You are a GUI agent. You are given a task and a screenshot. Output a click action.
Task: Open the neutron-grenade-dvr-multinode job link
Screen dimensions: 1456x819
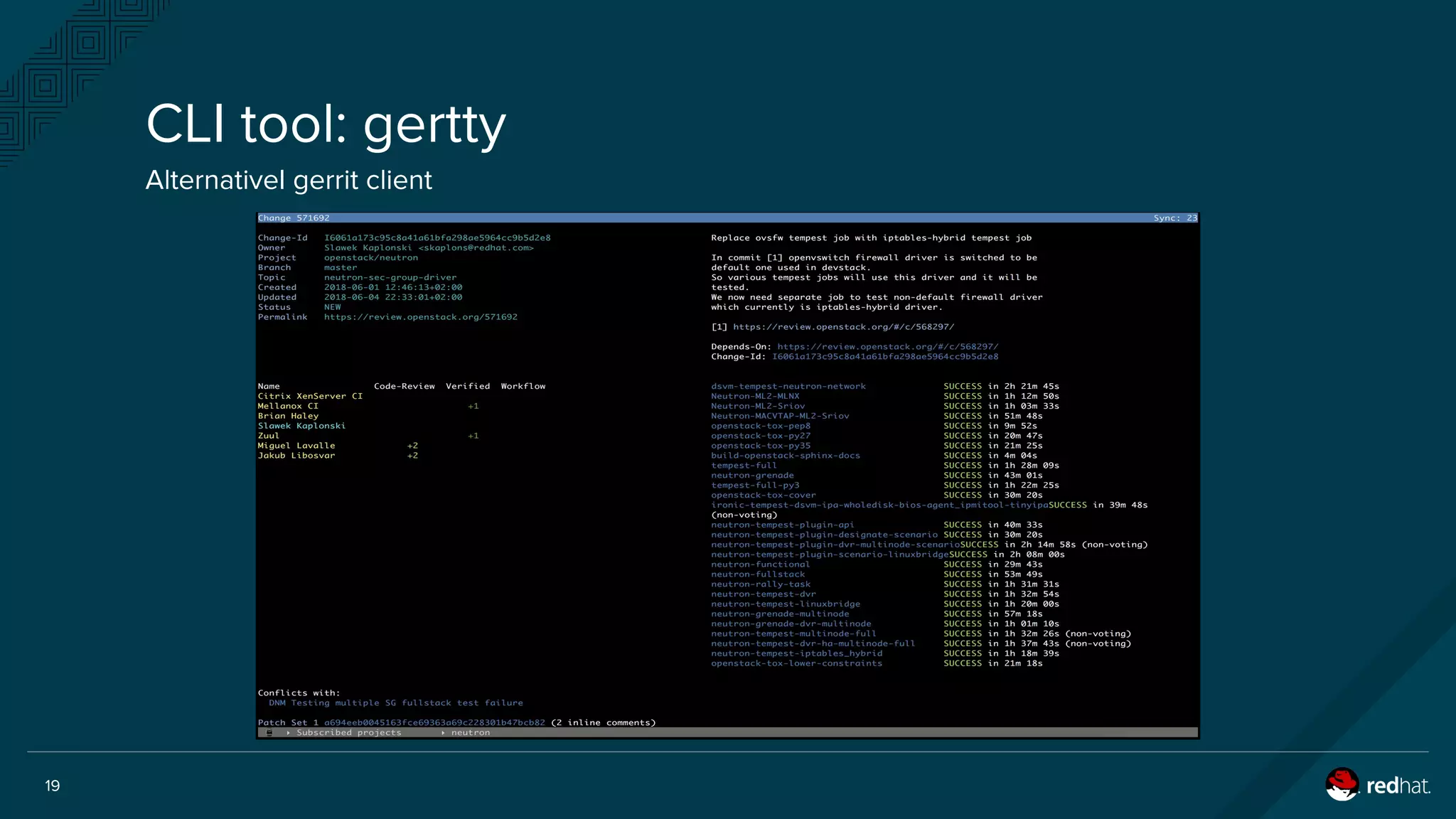pos(791,624)
